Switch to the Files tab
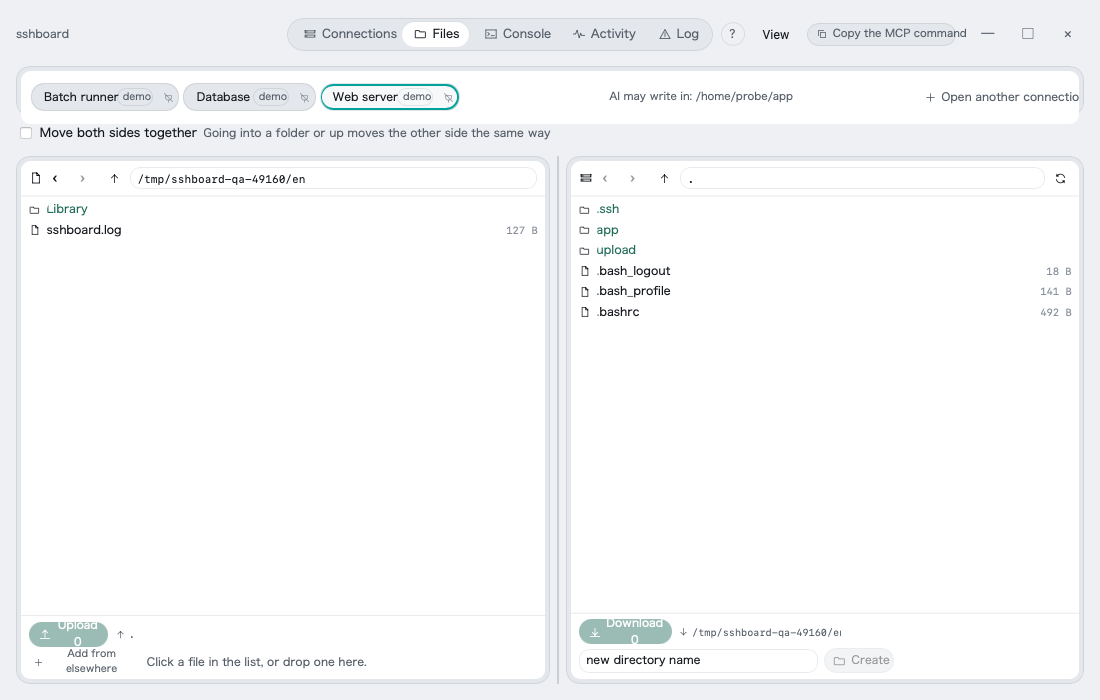Image resolution: width=1100 pixels, height=700 pixels. point(436,34)
